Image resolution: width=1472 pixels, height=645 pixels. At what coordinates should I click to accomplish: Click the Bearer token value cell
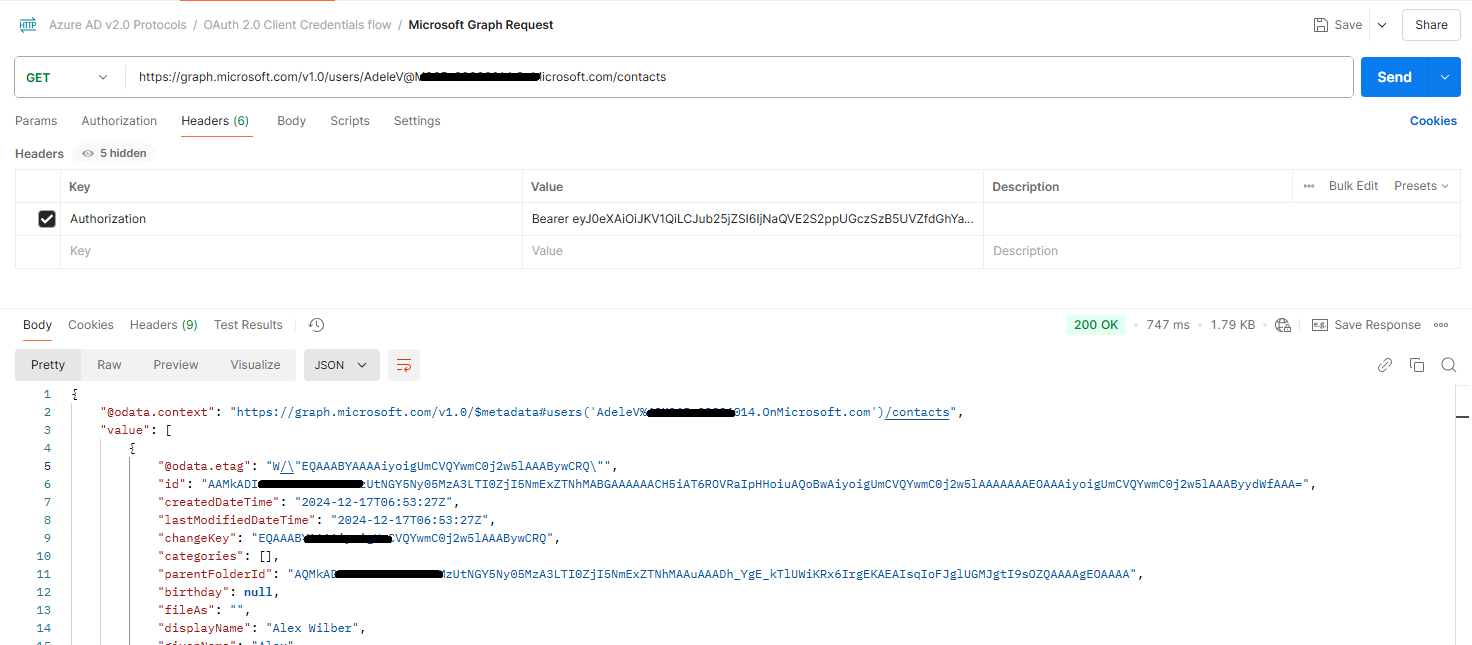pos(753,219)
